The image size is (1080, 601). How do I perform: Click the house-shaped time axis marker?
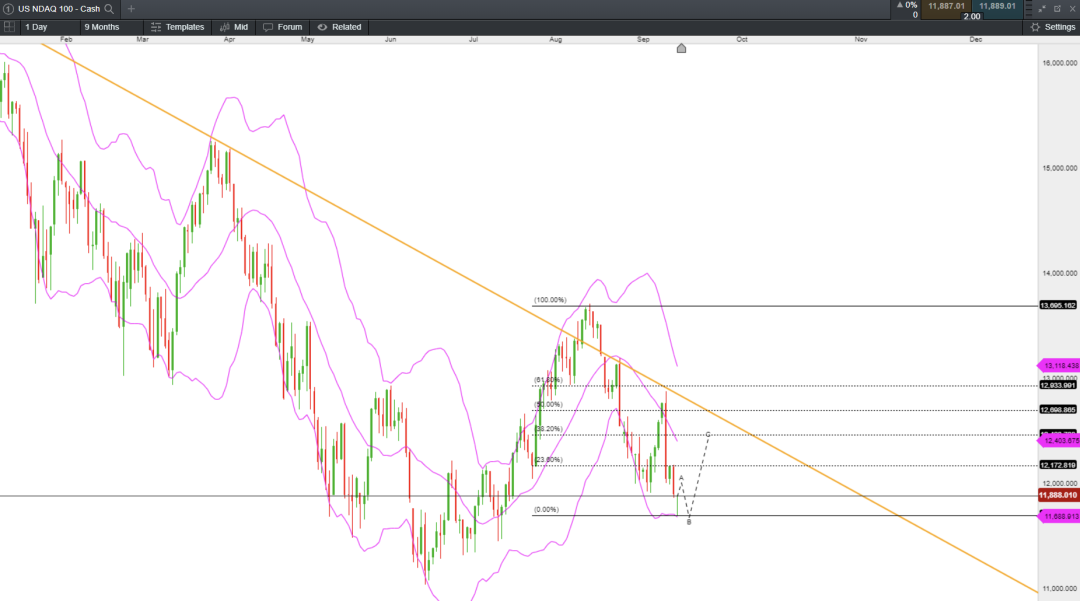681,48
